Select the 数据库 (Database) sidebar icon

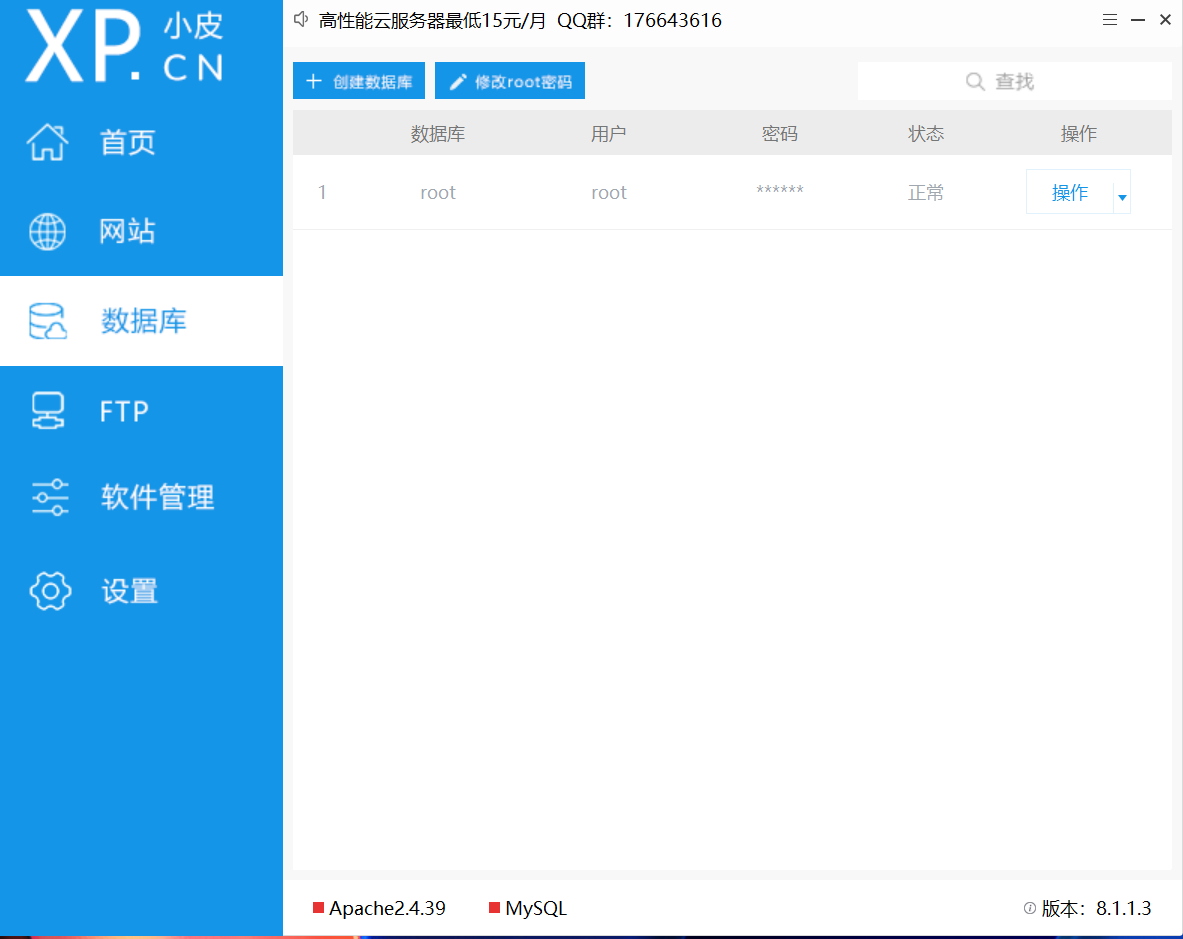(47, 320)
